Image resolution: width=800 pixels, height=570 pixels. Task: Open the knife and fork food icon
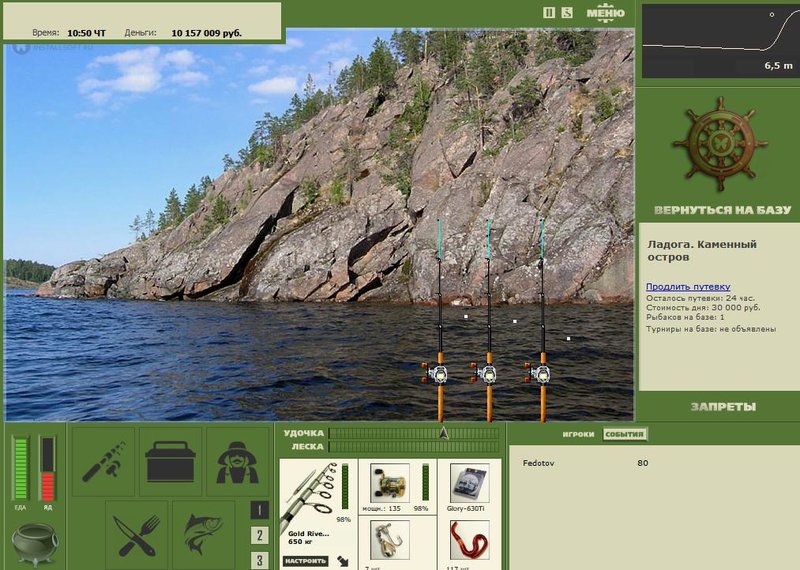136,535
